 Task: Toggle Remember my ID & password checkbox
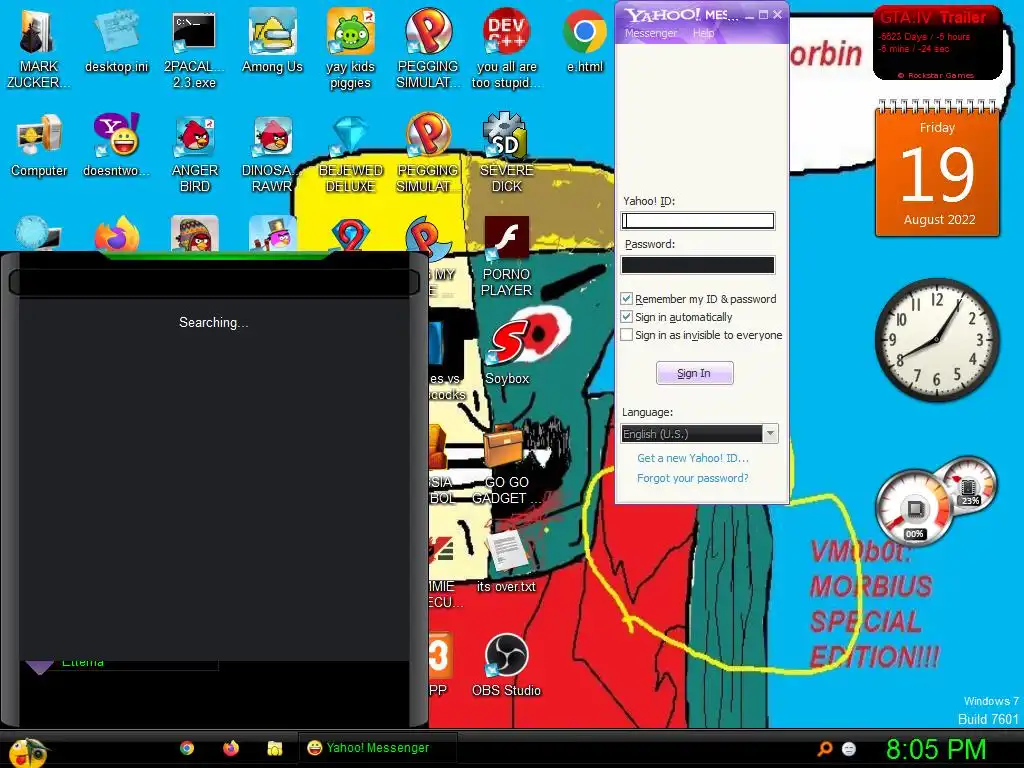[x=626, y=298]
